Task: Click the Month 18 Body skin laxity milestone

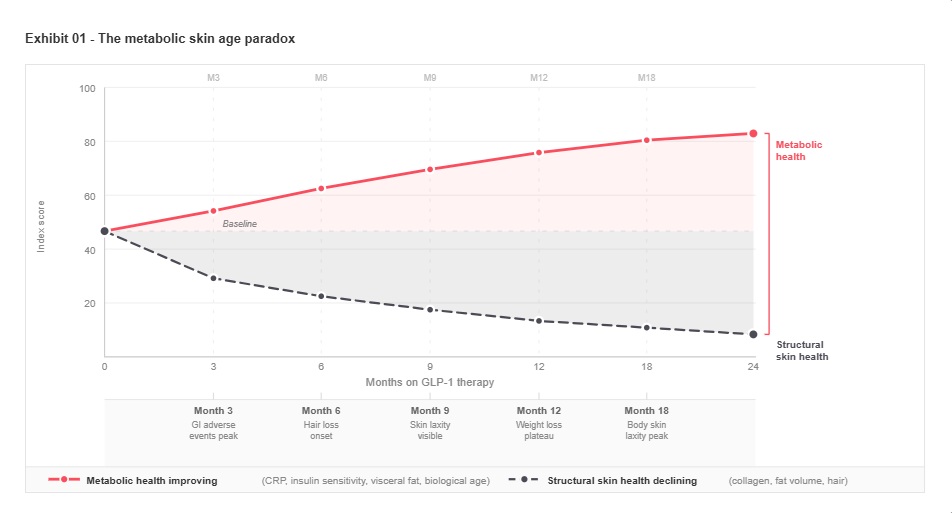Action: pos(647,423)
